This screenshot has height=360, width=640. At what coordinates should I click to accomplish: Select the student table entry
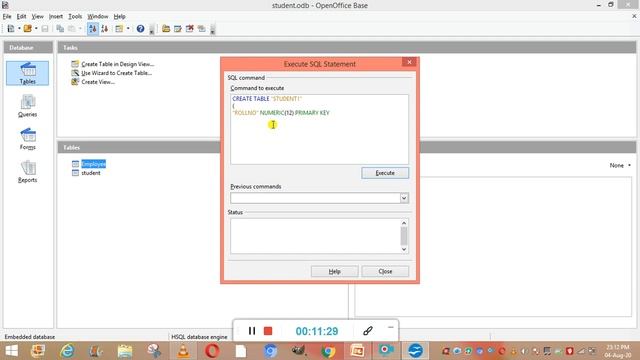click(91, 173)
